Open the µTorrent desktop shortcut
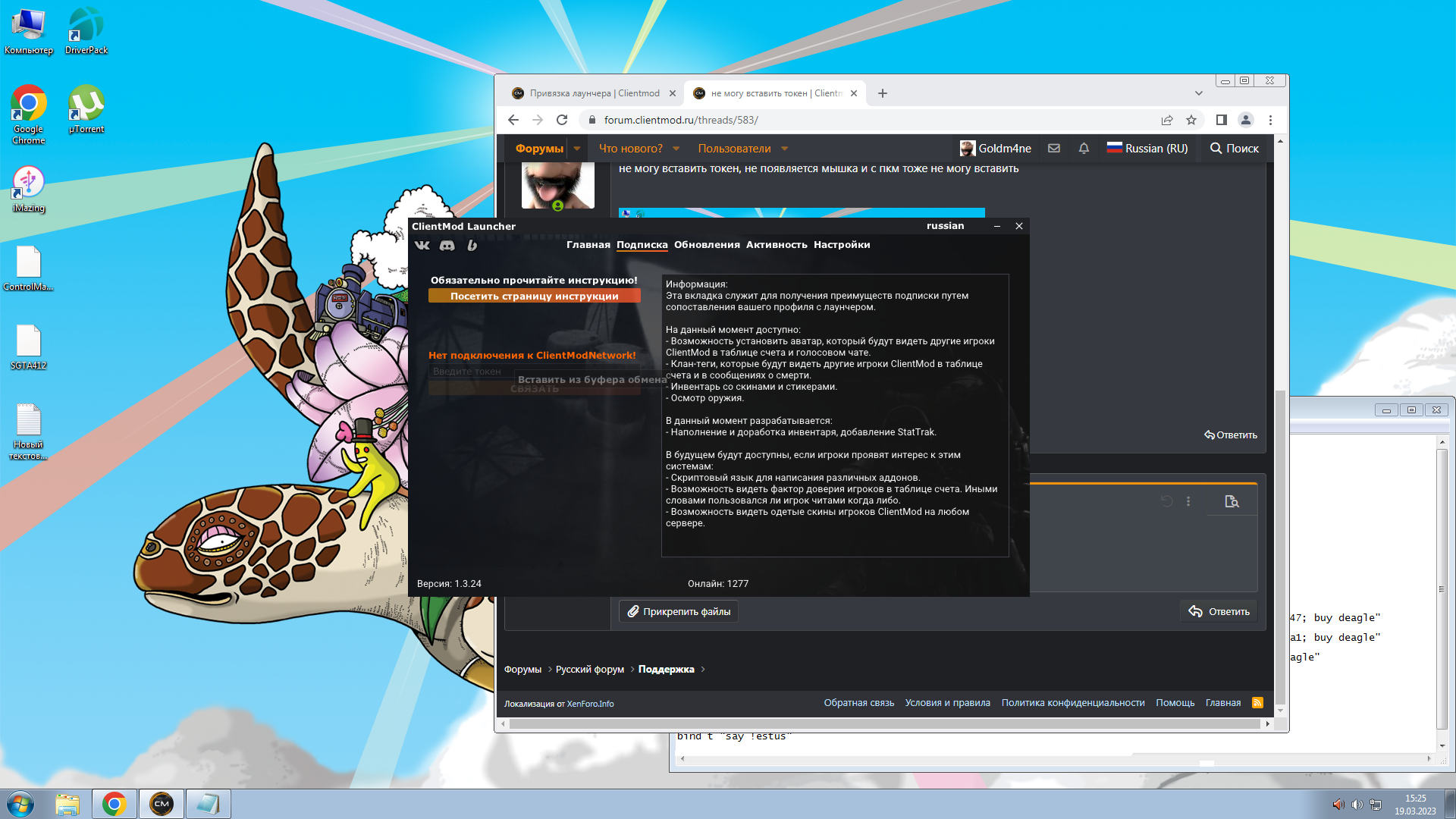Screen dimensions: 1456x819 (86, 110)
